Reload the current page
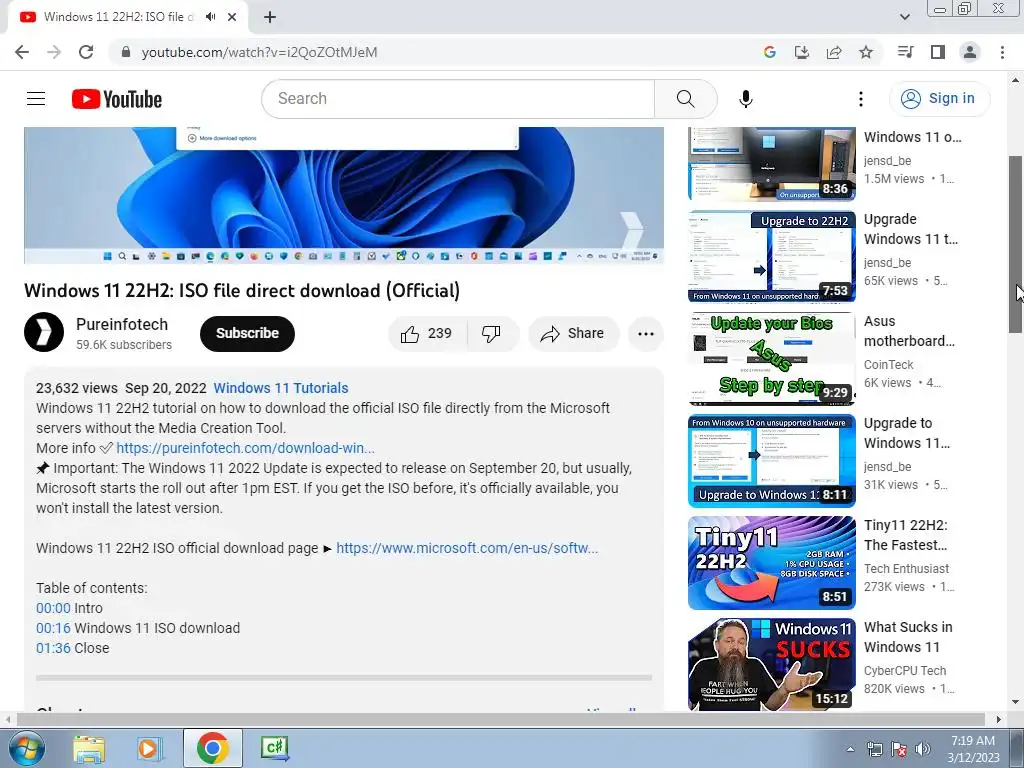The height and width of the screenshot is (768, 1024). [86, 52]
